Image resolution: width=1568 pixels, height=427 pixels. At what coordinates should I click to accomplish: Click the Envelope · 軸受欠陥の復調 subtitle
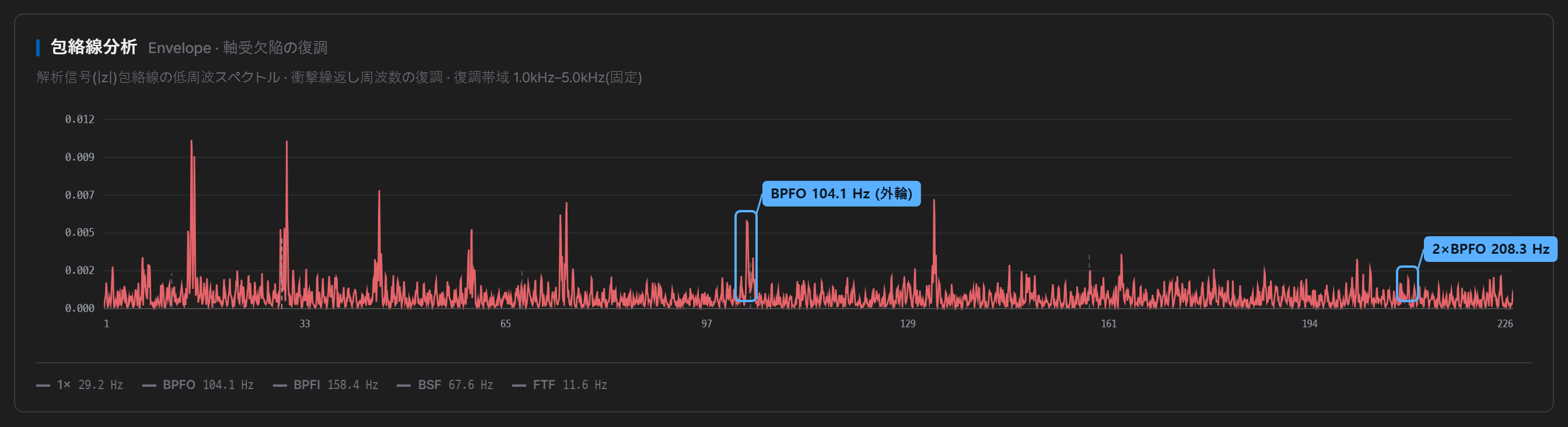click(238, 47)
